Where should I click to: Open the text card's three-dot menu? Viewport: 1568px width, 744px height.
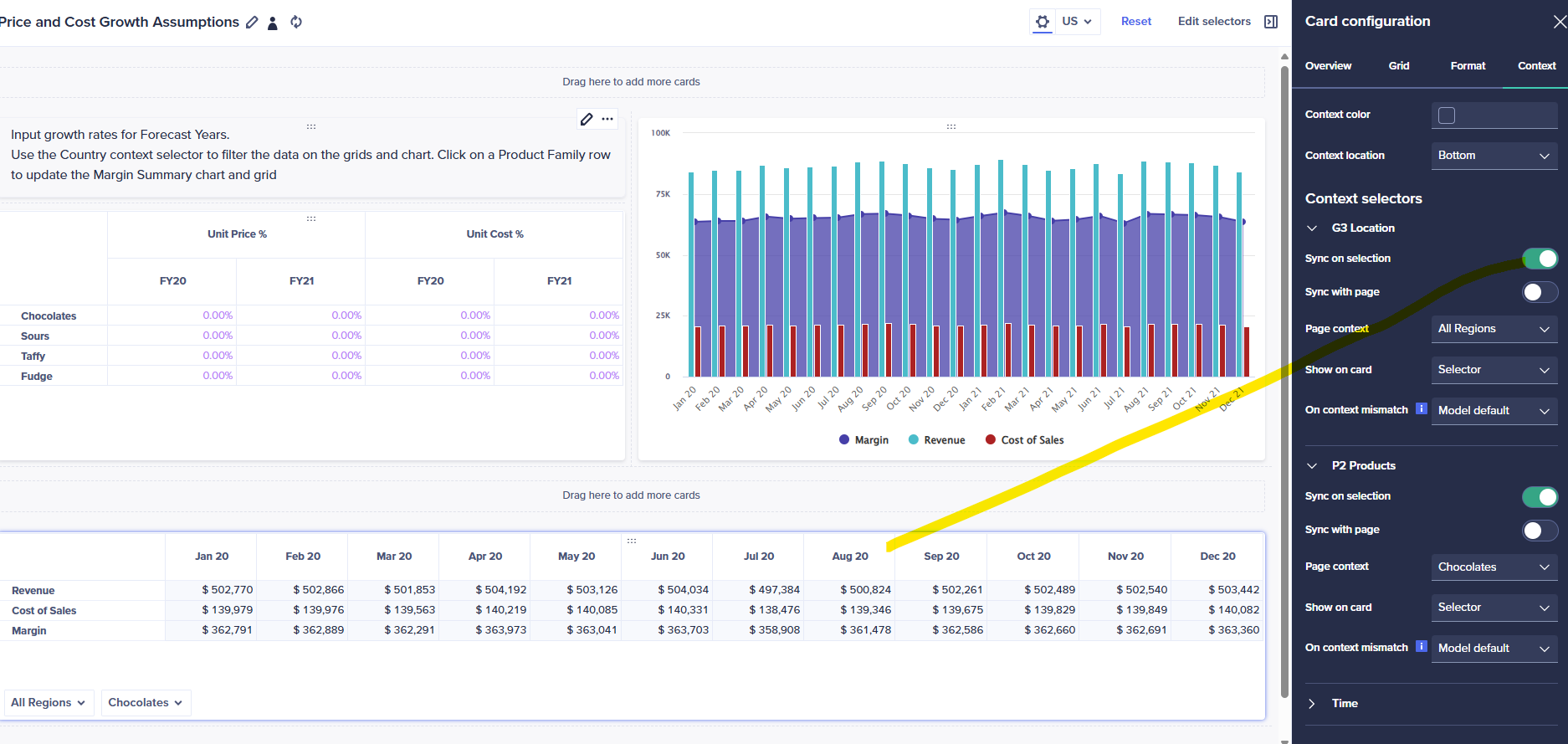[607, 119]
